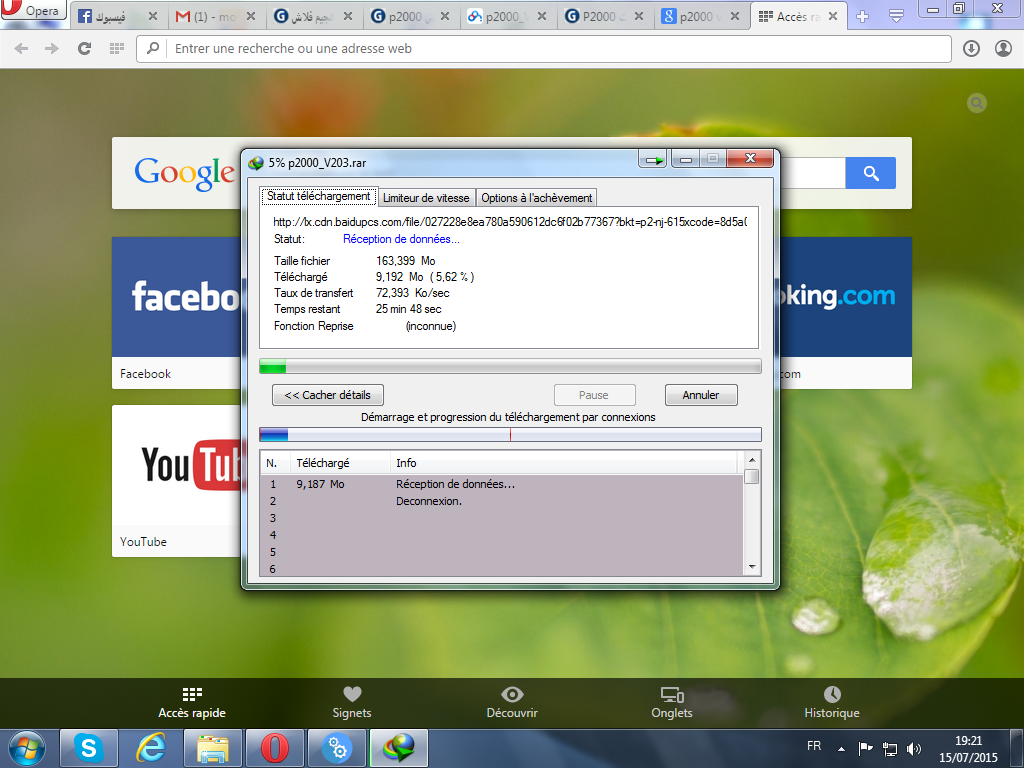Close the Facebook tab
The height and width of the screenshot is (768, 1024).
click(152, 16)
